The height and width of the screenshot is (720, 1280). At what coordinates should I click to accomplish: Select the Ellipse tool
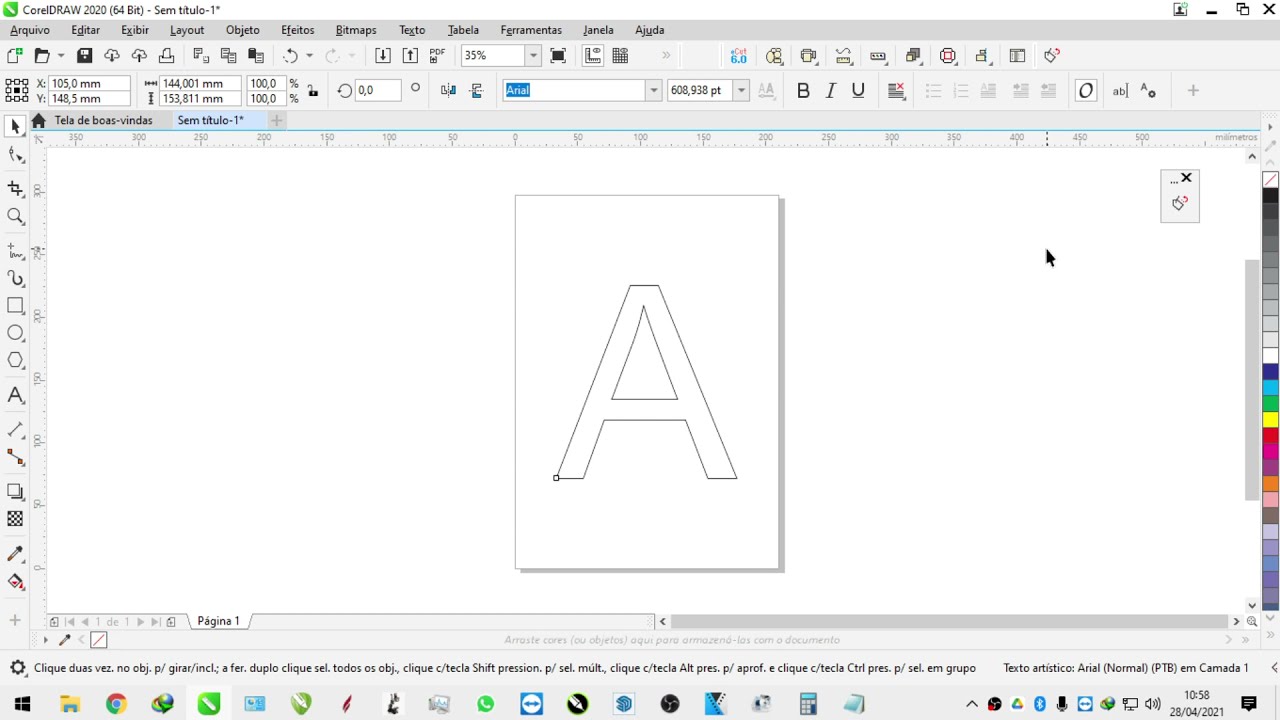[15, 333]
